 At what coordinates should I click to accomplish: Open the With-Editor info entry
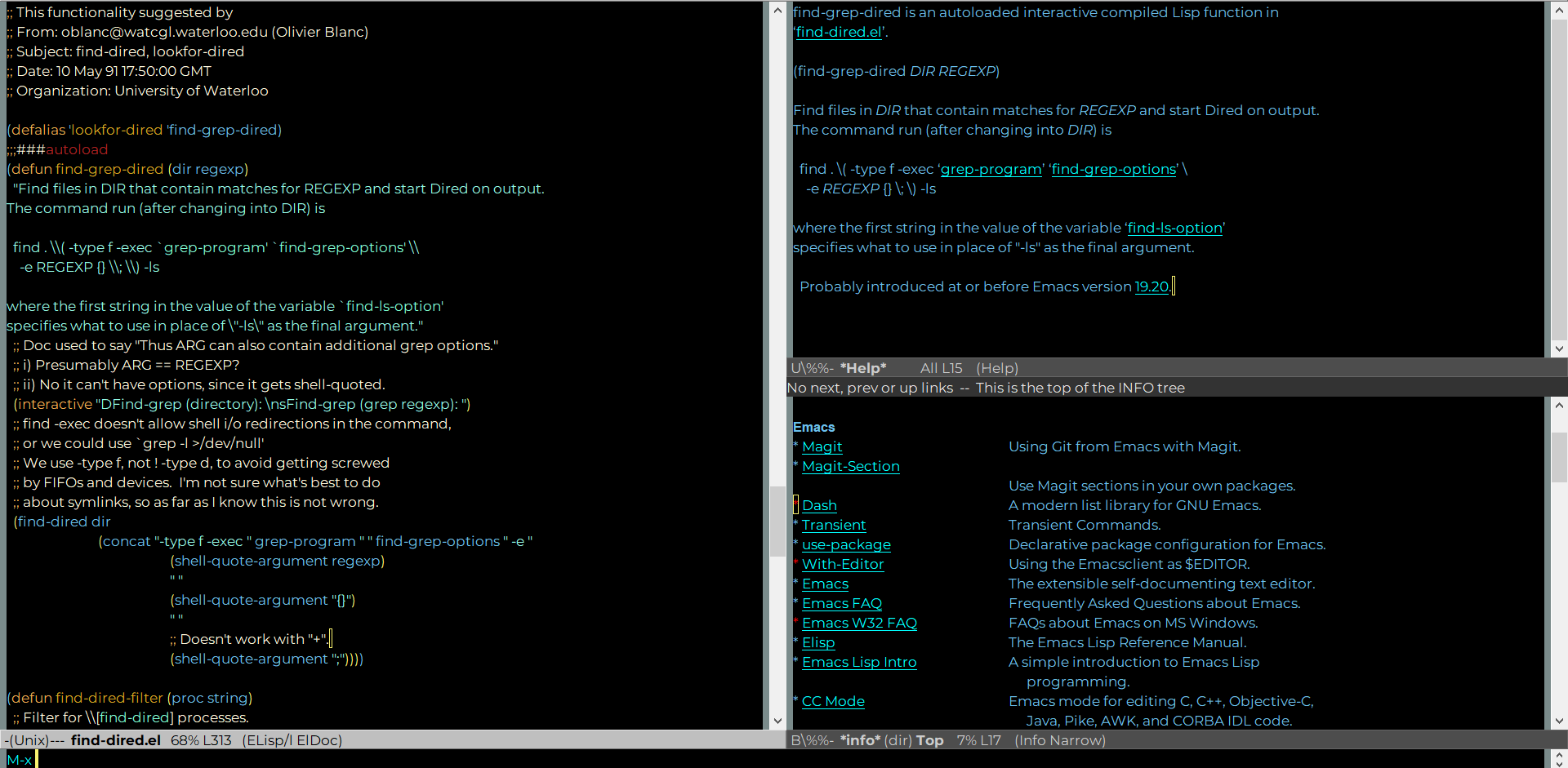pos(843,564)
